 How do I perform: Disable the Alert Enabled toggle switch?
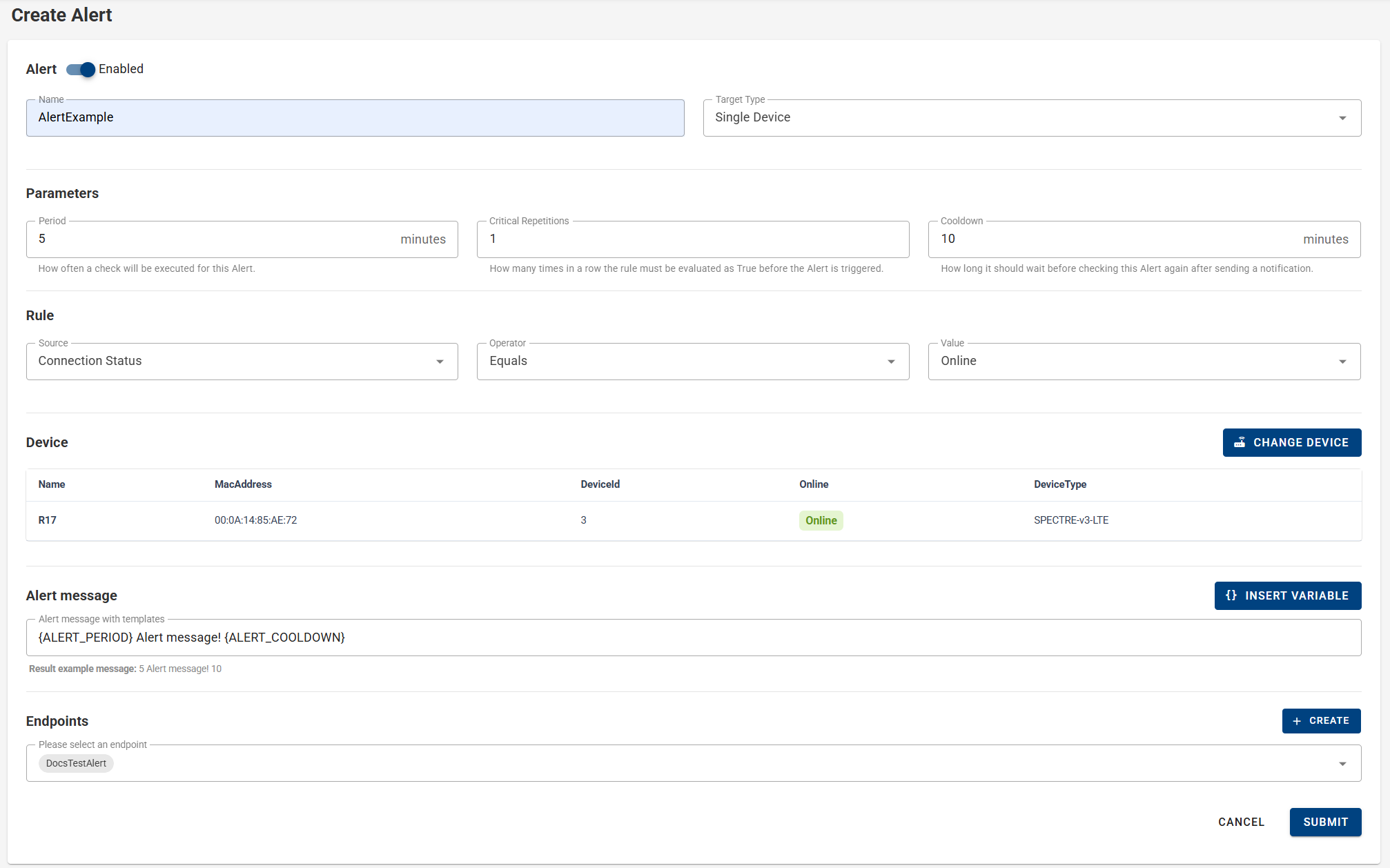tap(81, 70)
